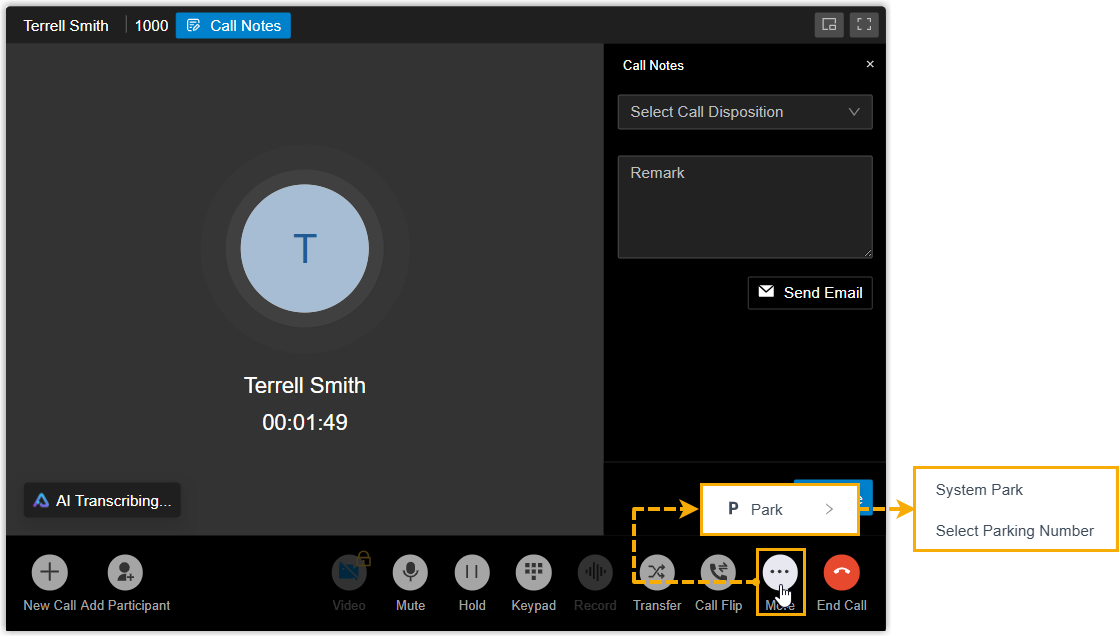Switch to picture-in-picture mini window

click(x=829, y=25)
